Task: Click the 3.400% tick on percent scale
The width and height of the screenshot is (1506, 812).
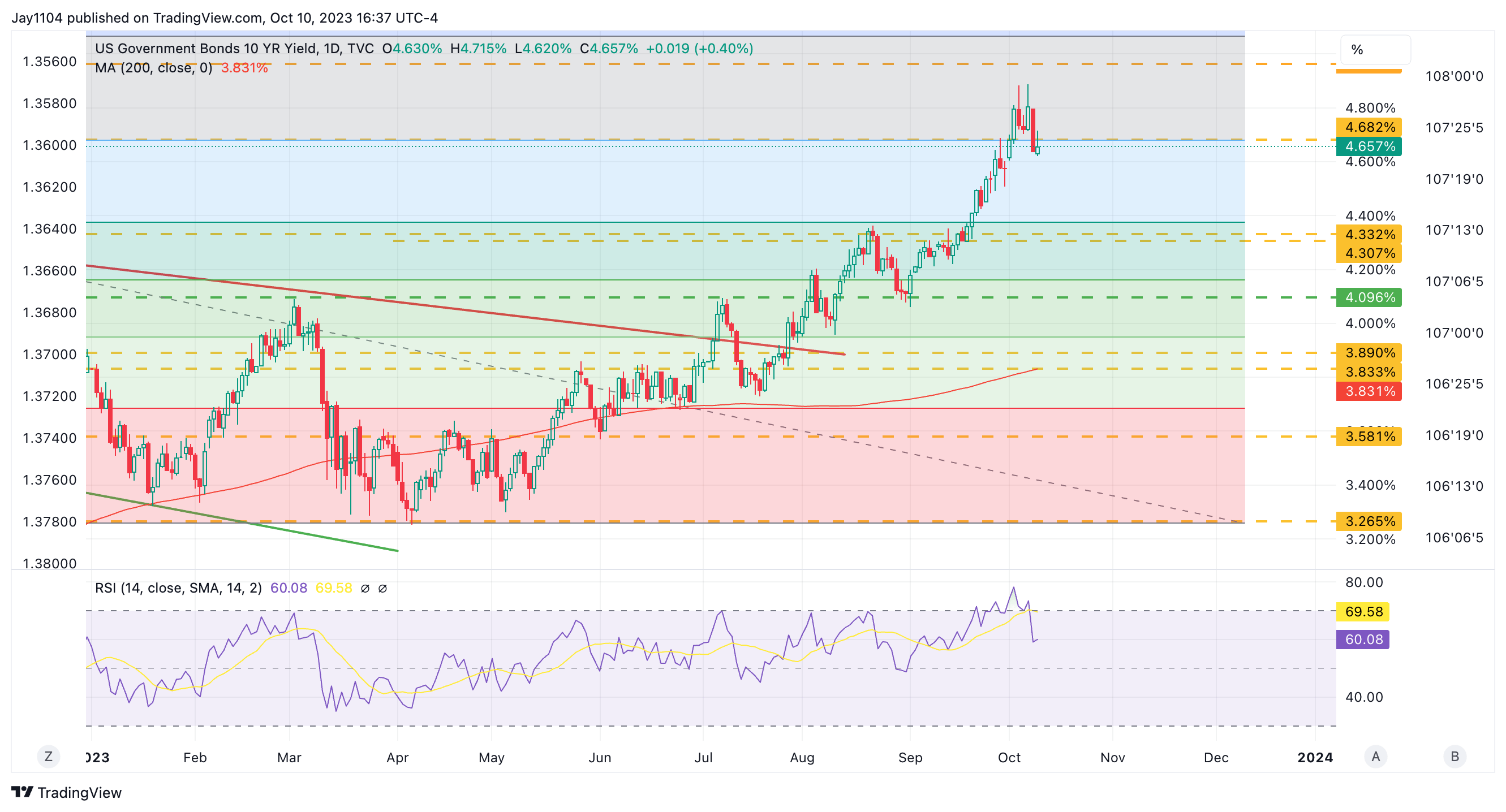Action: point(1370,486)
